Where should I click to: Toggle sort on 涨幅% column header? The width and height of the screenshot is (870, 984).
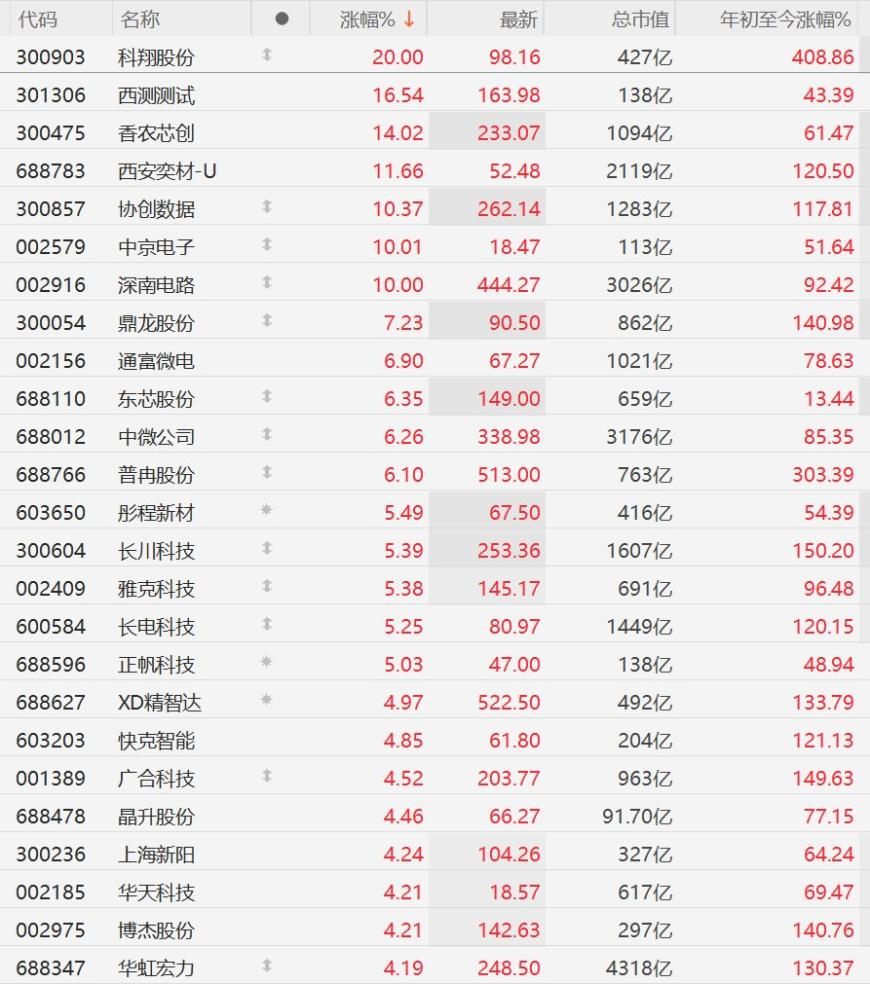point(368,19)
